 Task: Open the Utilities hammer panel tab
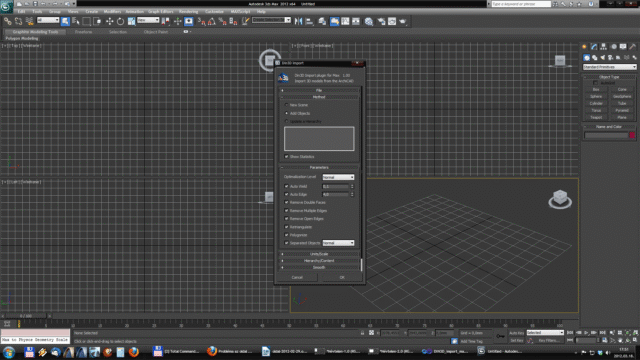[633, 47]
